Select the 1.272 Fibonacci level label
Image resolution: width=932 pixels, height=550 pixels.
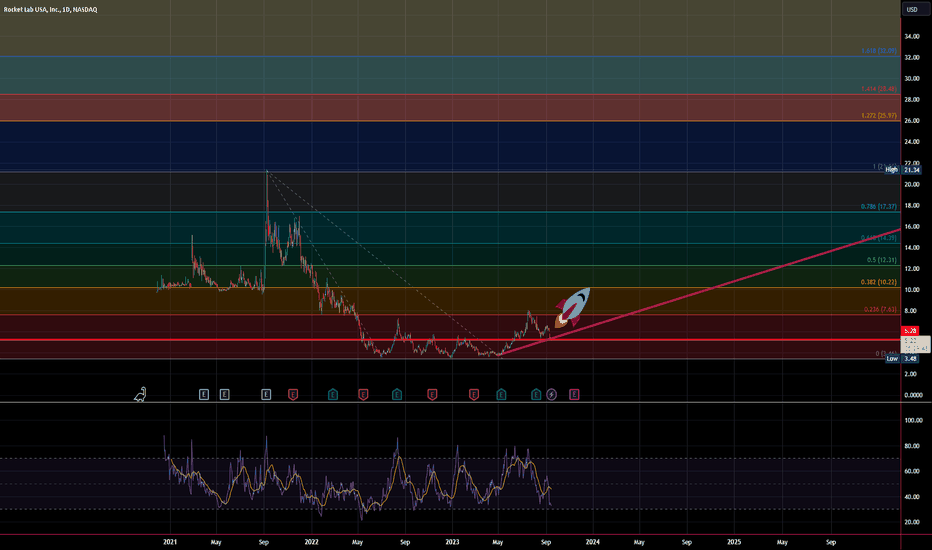tap(879, 115)
